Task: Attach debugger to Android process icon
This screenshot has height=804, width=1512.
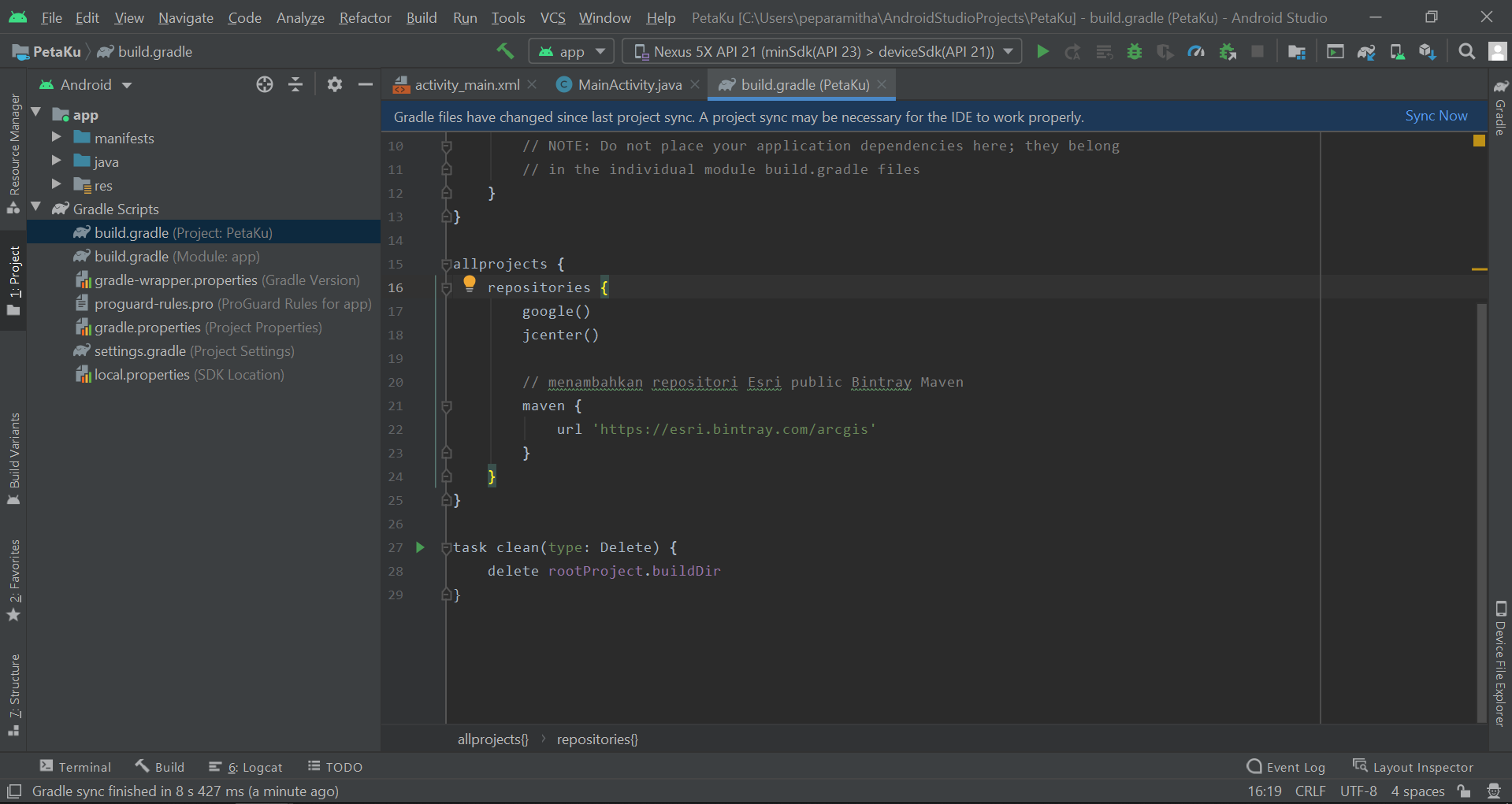Action: (1228, 52)
